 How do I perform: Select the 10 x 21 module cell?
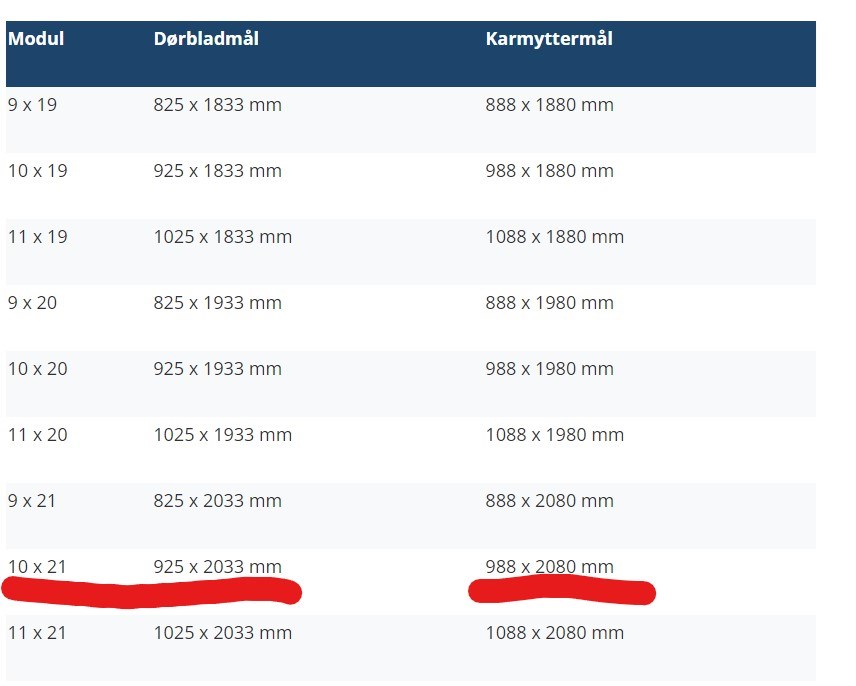[38, 567]
